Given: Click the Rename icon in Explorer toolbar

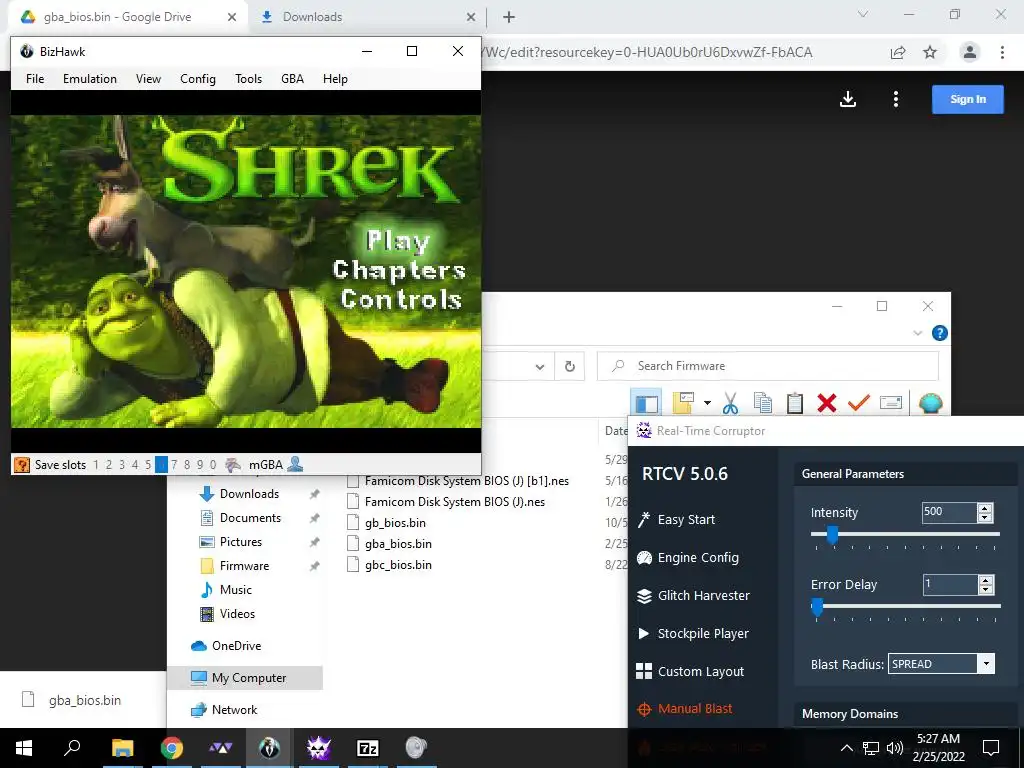Looking at the screenshot, I should click(x=891, y=402).
